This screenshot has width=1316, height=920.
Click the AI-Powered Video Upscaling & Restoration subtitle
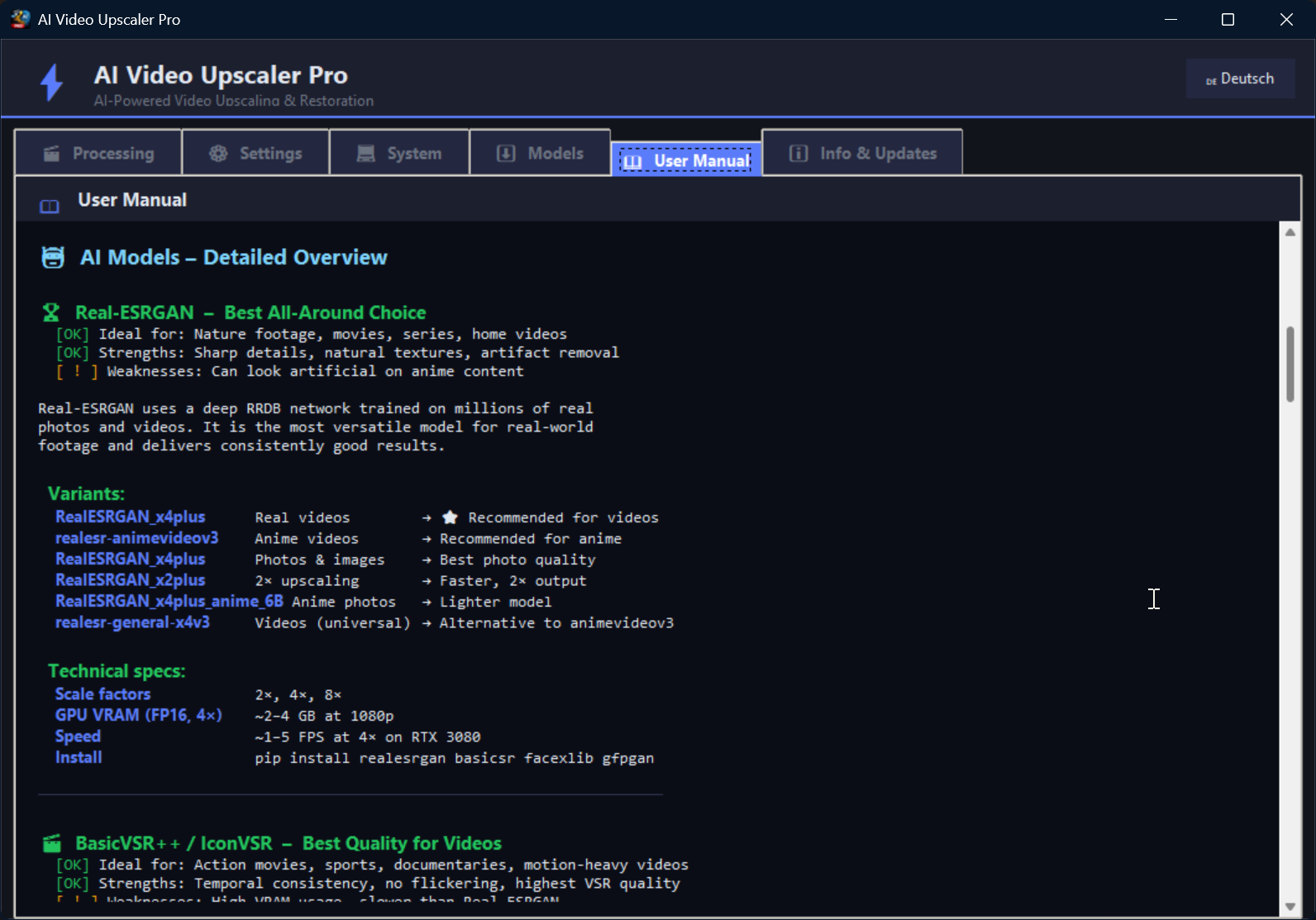[x=234, y=101]
